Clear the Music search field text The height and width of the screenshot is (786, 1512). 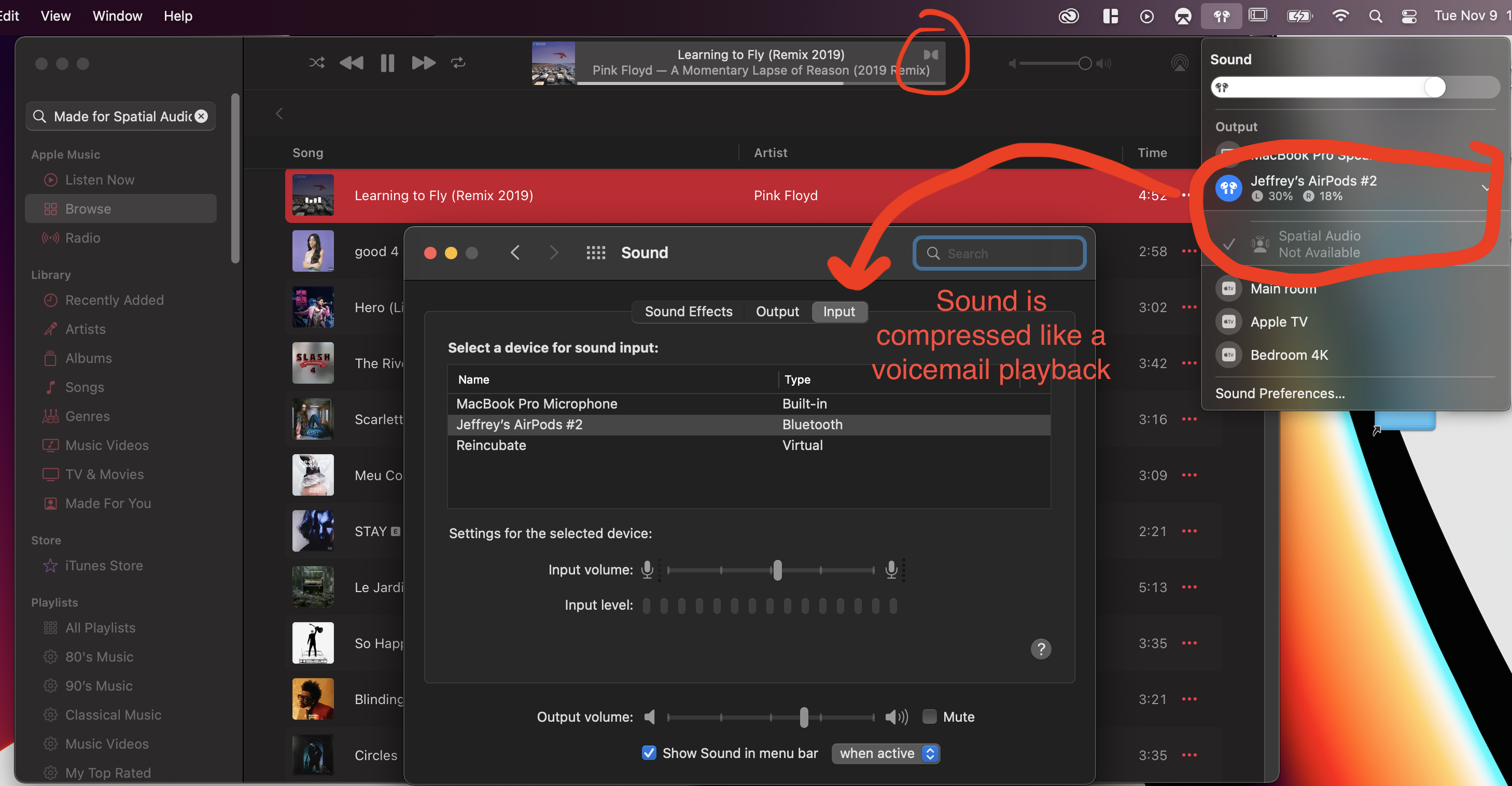click(x=201, y=116)
